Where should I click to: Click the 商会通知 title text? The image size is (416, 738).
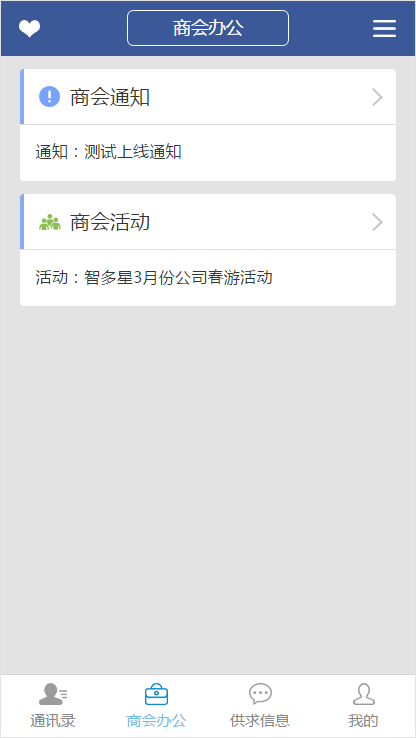point(110,97)
